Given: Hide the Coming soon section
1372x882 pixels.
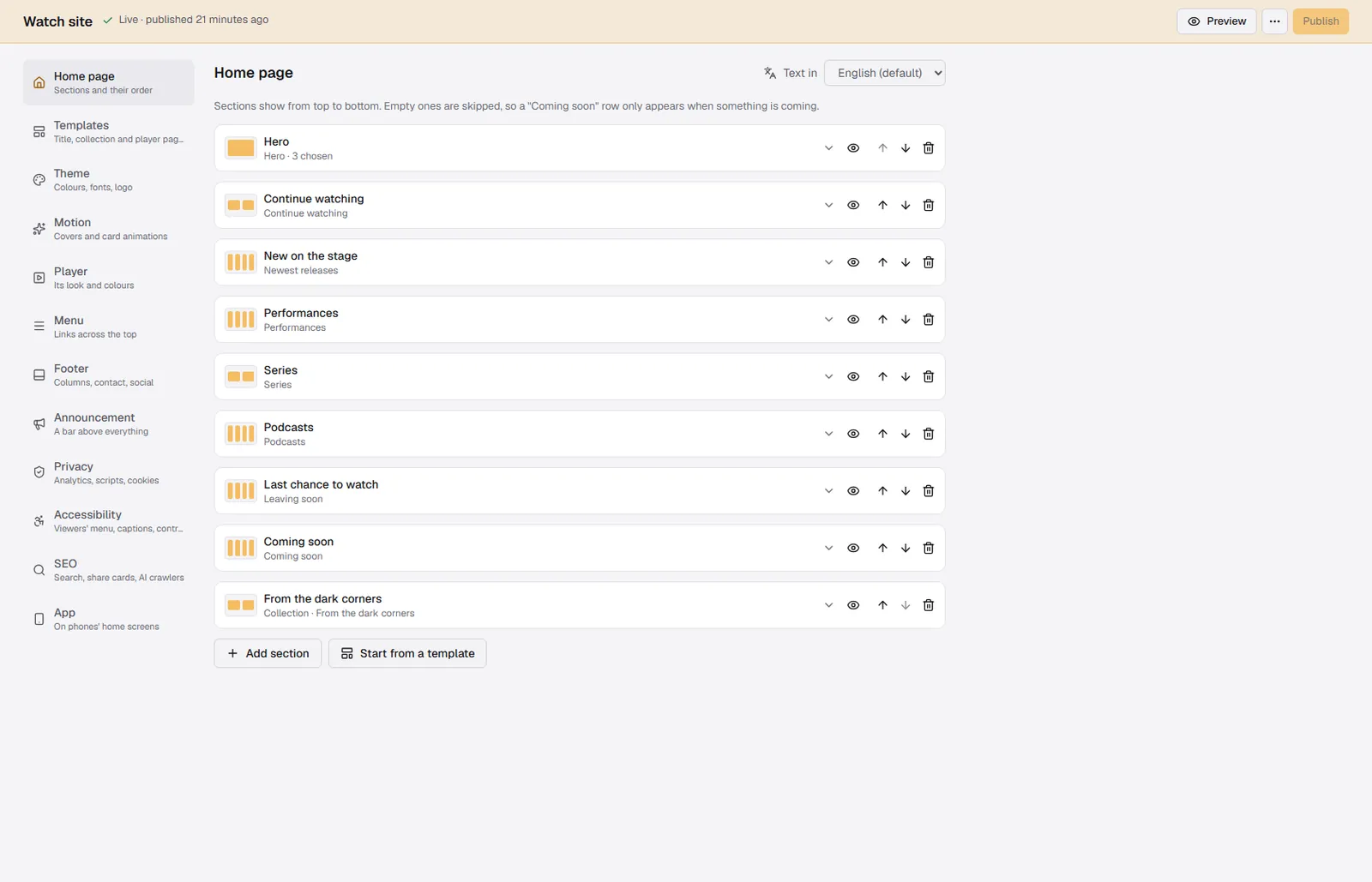Looking at the screenshot, I should click(853, 549).
